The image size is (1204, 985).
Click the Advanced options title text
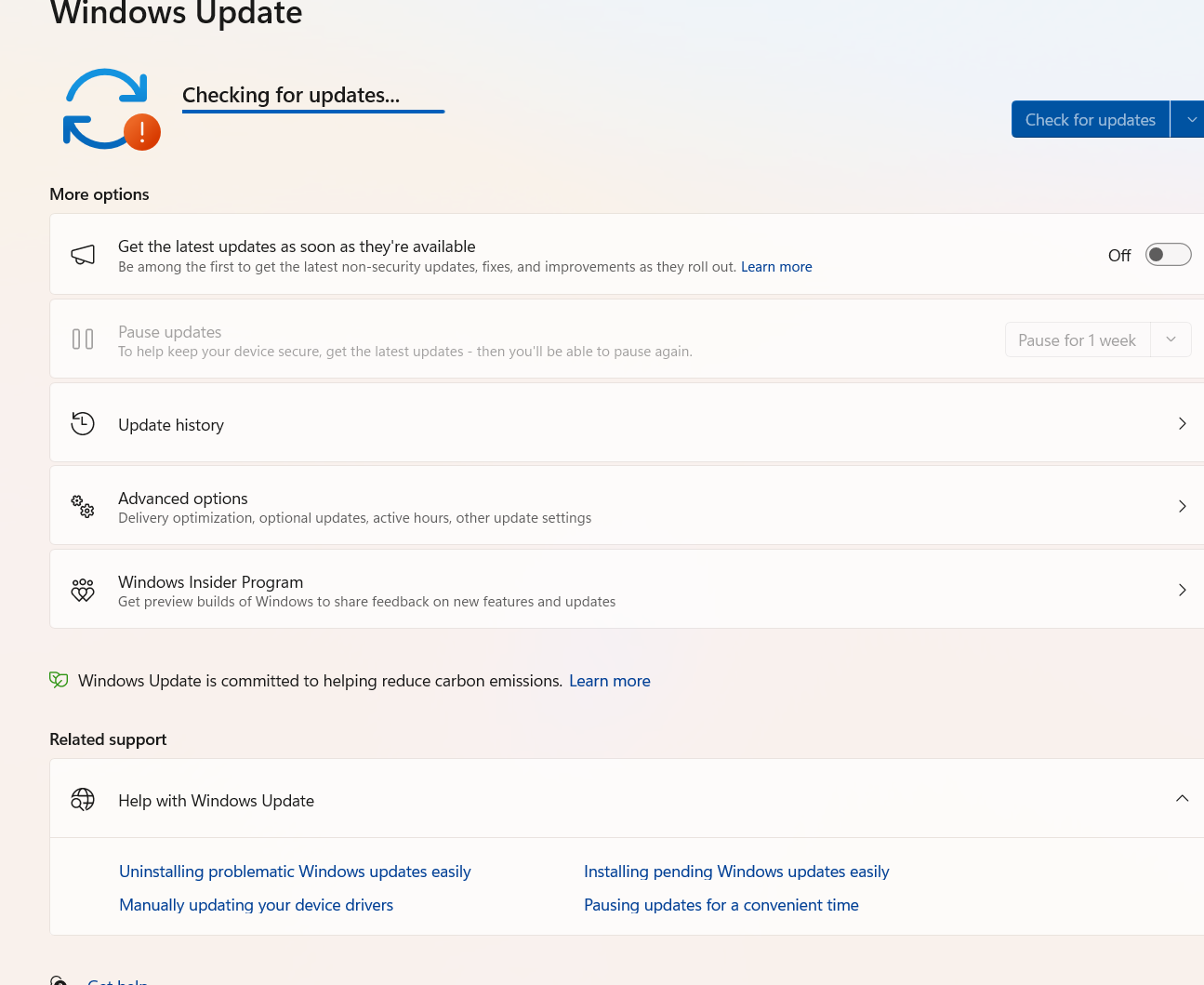point(183,499)
